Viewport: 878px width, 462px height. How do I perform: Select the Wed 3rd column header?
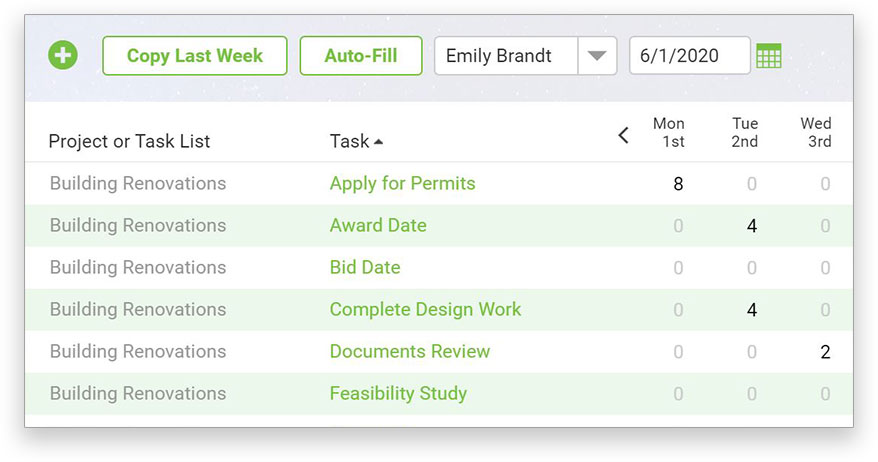pyautogui.click(x=816, y=132)
